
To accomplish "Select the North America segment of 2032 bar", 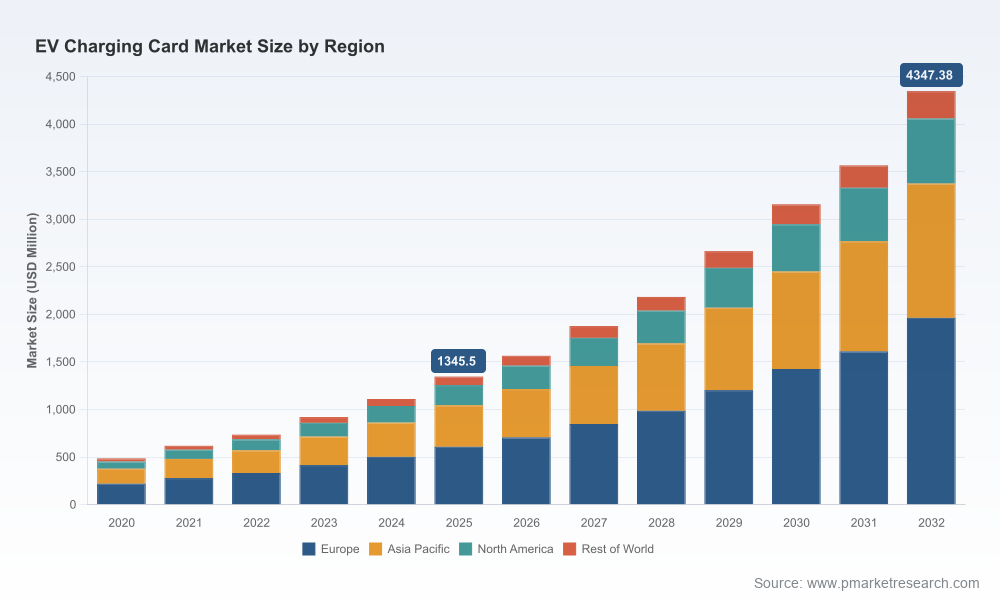I will click(931, 152).
